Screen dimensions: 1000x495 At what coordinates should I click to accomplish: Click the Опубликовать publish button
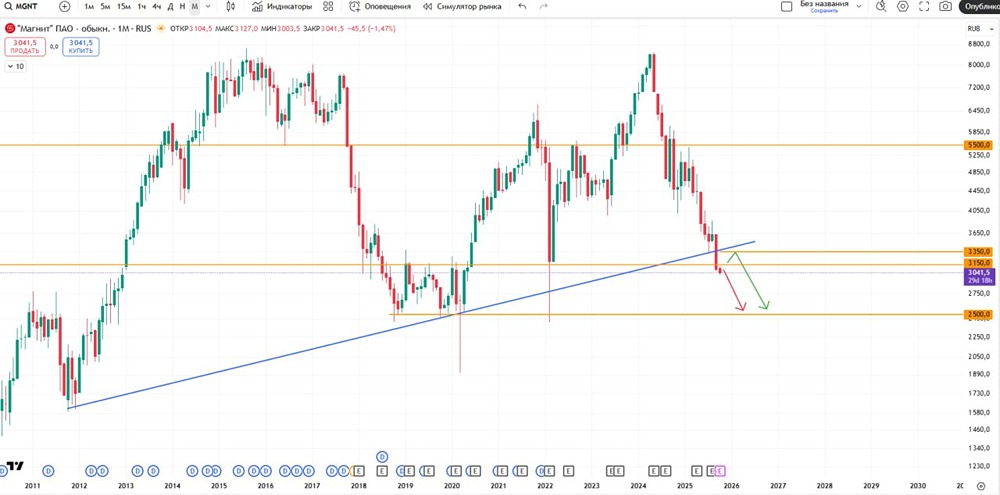pyautogui.click(x=980, y=6)
